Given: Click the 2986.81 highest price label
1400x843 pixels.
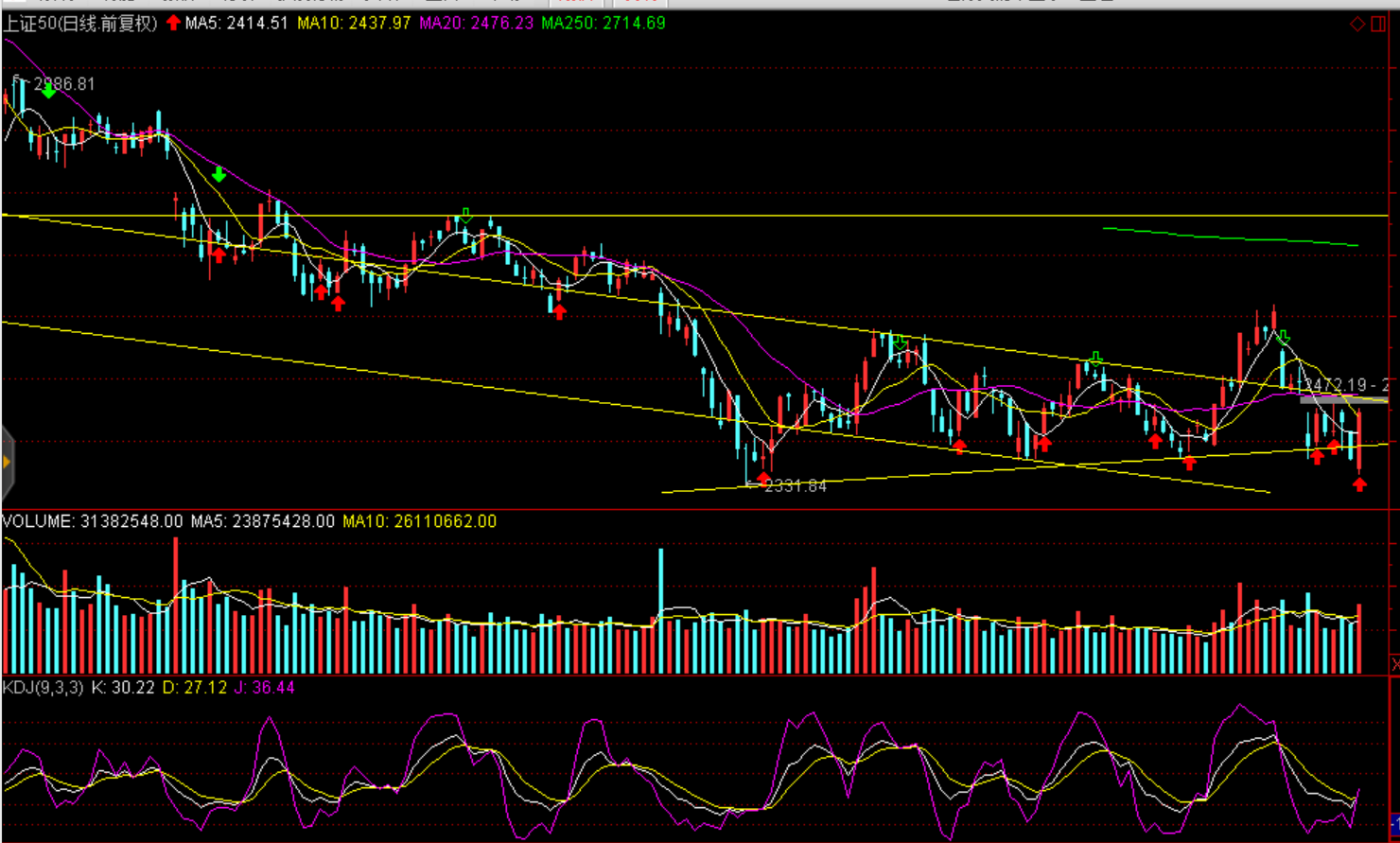Looking at the screenshot, I should click(x=64, y=84).
